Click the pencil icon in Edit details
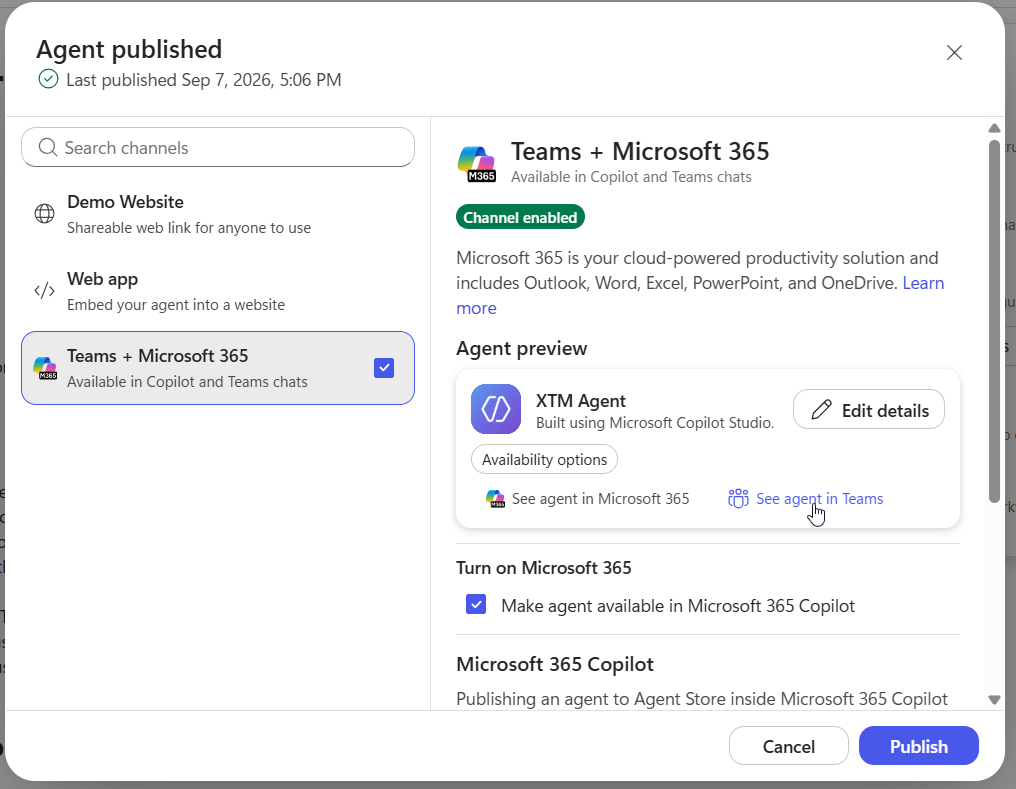The height and width of the screenshot is (789, 1016). pos(821,410)
